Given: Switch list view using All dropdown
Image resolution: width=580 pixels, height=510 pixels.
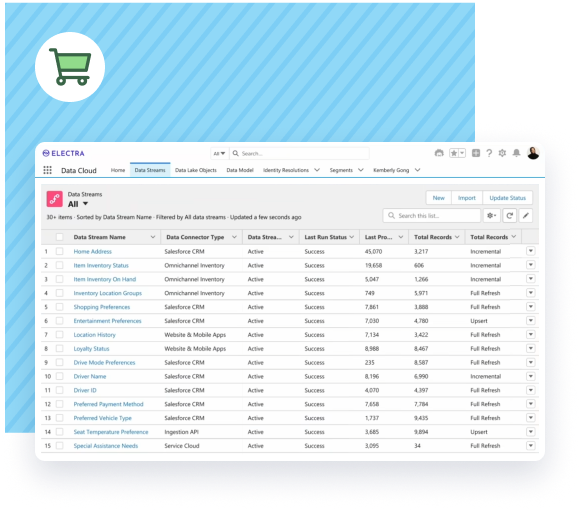Looking at the screenshot, I should (x=78, y=204).
